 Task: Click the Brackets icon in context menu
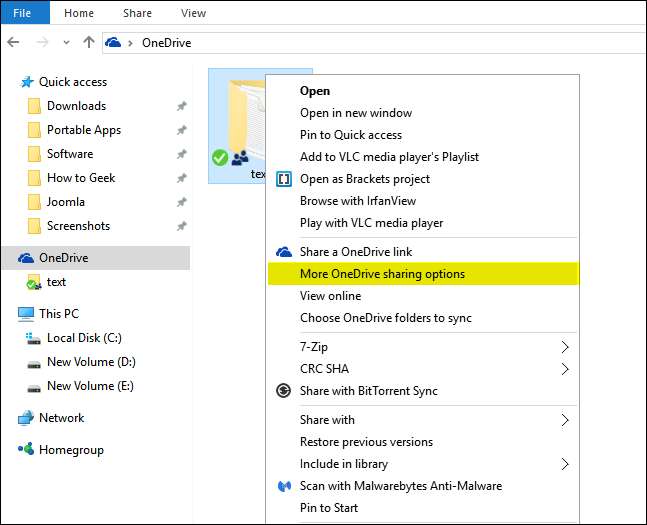tap(284, 179)
